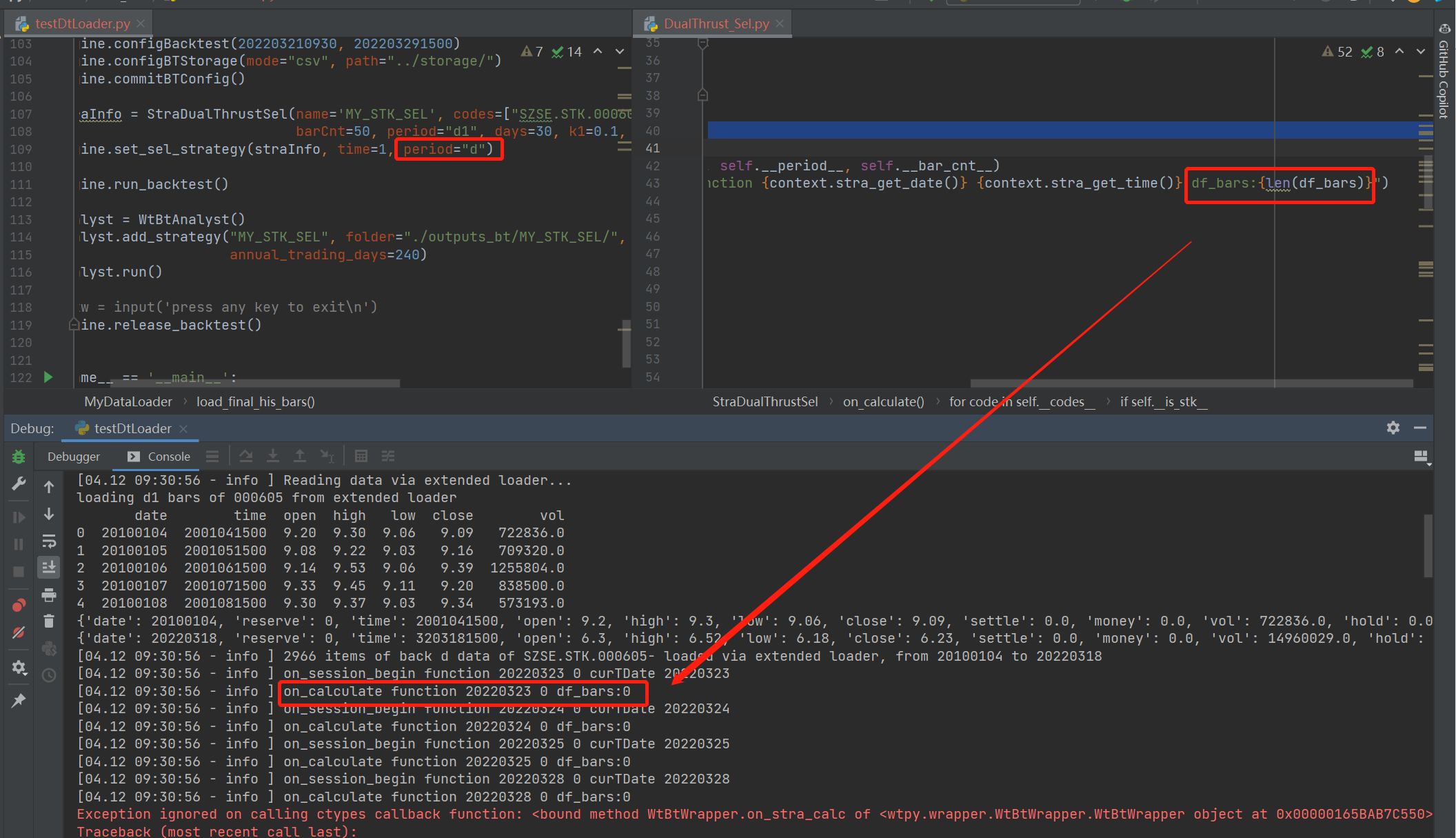Open Modify Run Configuration wrench icon
The height and width of the screenshot is (838, 1456).
[19, 484]
